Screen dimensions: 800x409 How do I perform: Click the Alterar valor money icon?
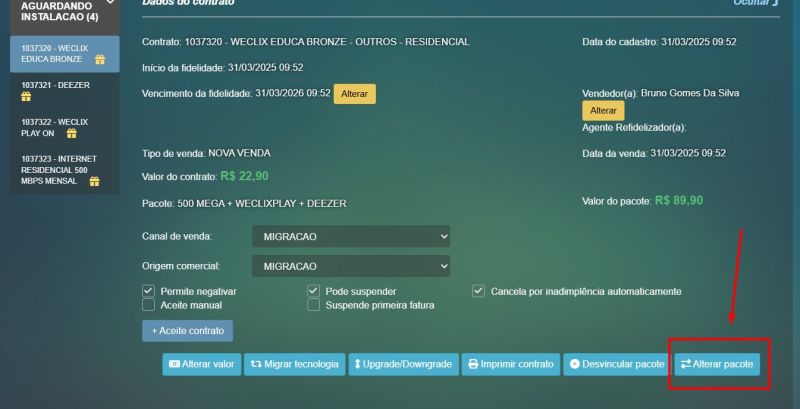point(175,365)
